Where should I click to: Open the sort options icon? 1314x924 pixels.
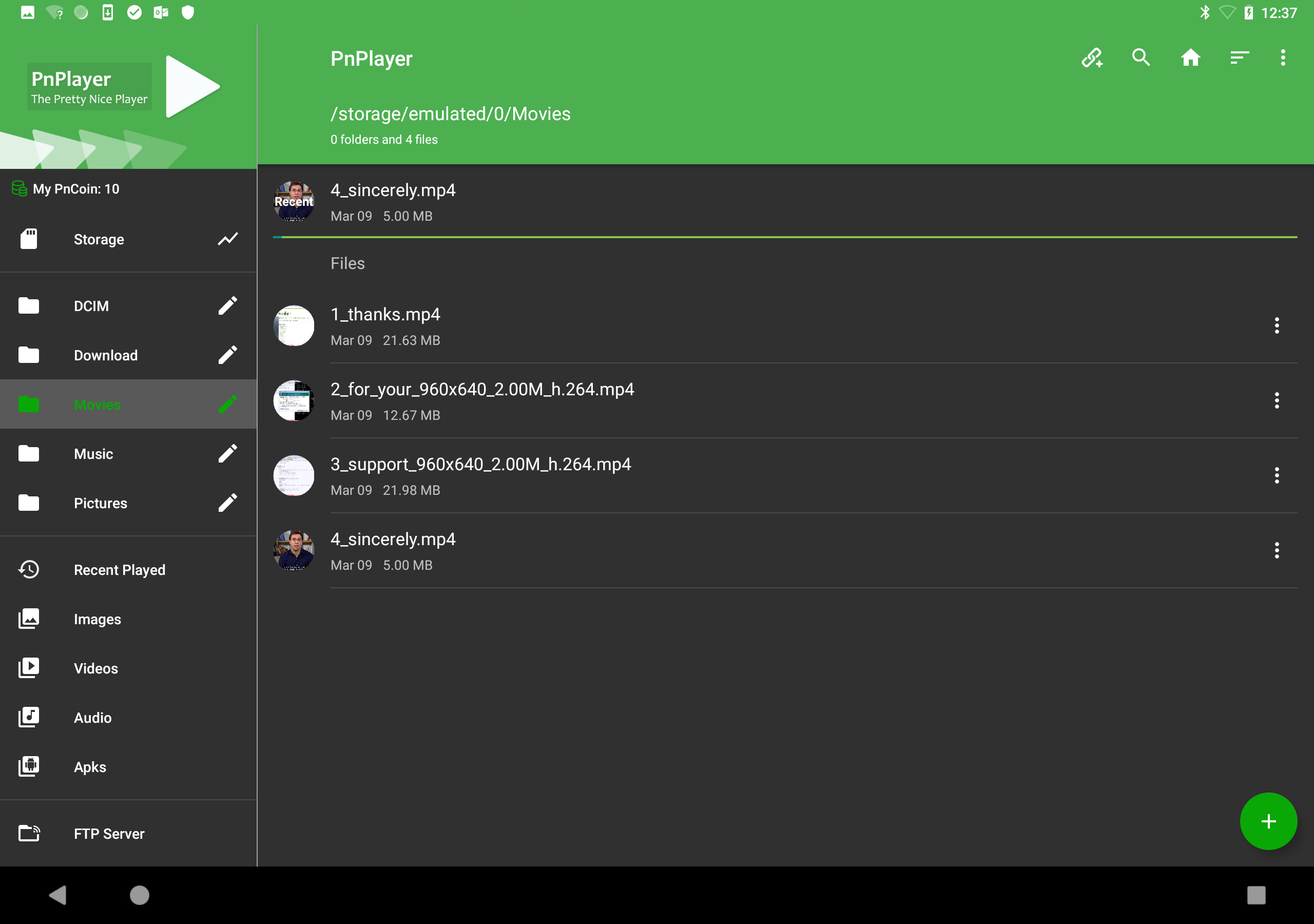click(1240, 58)
